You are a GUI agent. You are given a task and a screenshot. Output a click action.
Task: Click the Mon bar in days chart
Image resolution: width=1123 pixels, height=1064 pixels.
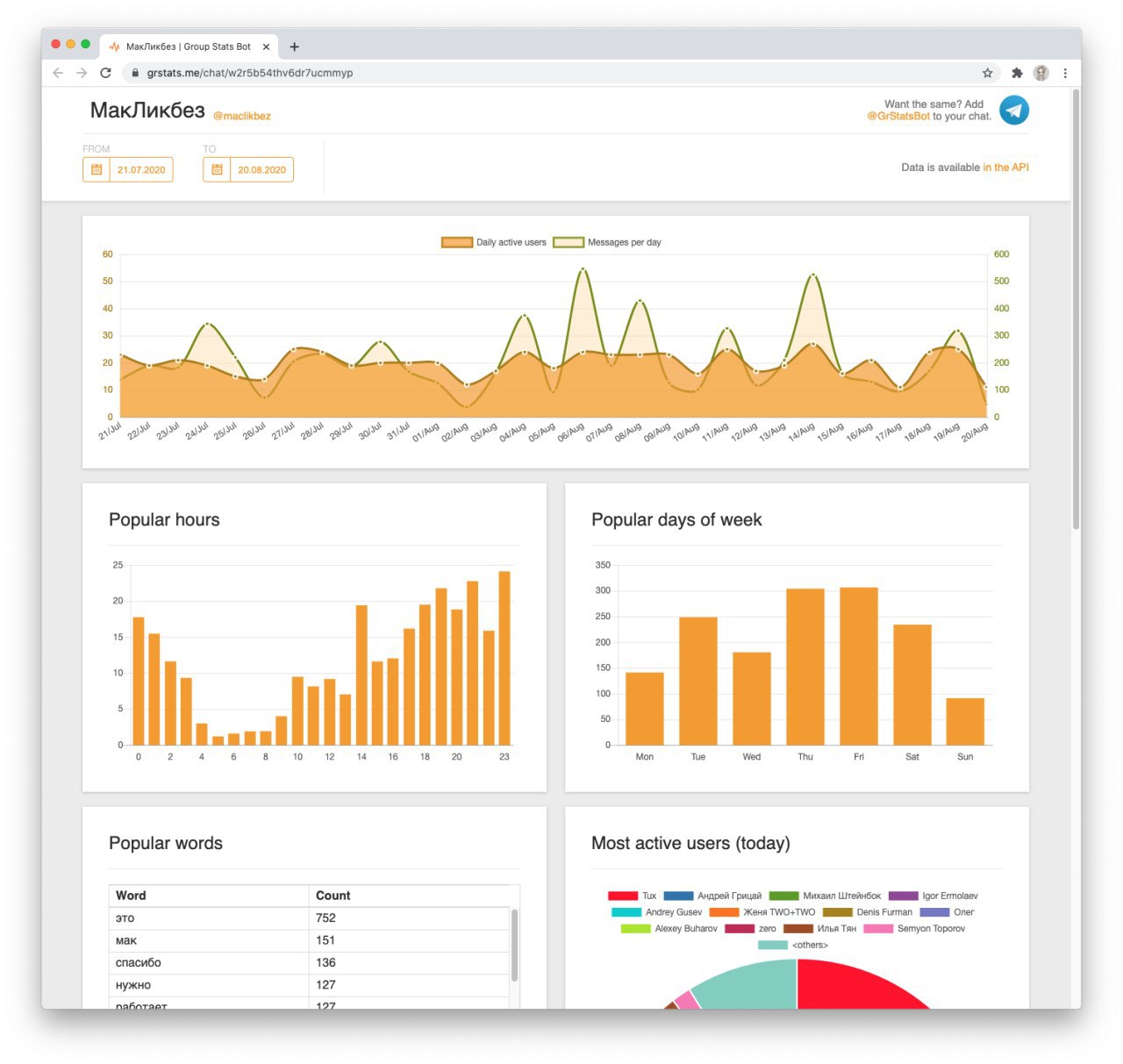coord(645,709)
